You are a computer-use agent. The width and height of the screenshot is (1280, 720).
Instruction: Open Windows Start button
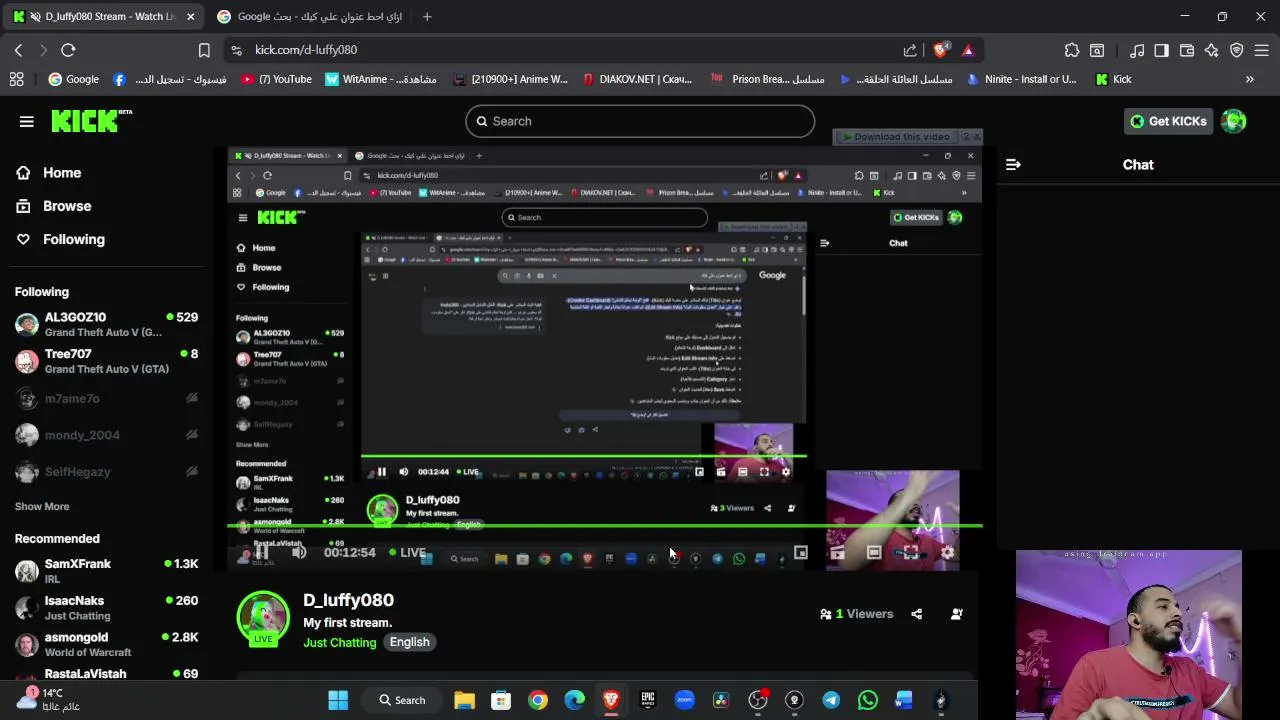(338, 700)
